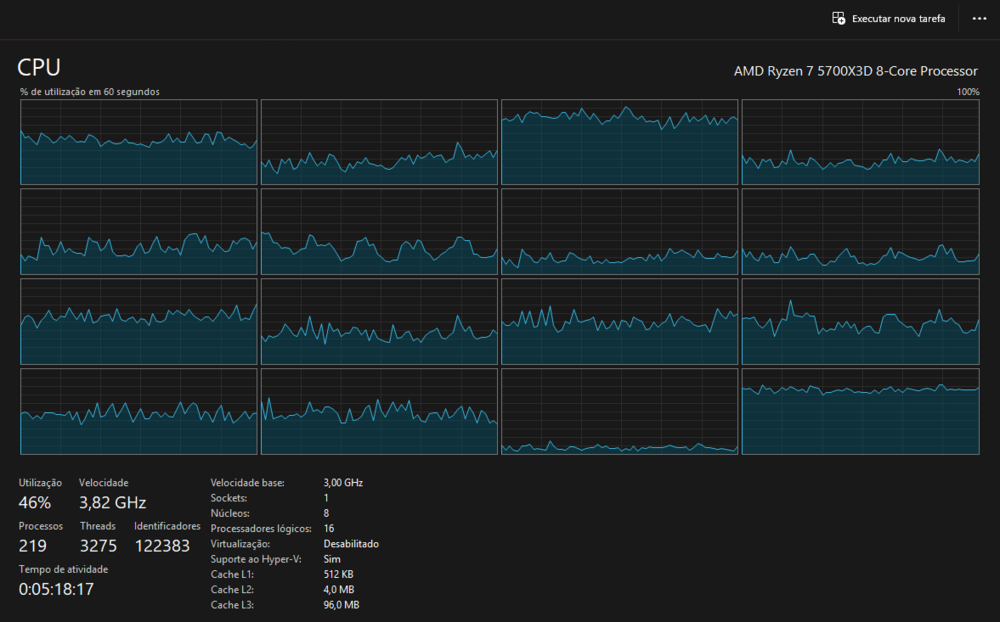The height and width of the screenshot is (622, 1000).
Task: Click the 219 processes count
Action: [x=33, y=546]
